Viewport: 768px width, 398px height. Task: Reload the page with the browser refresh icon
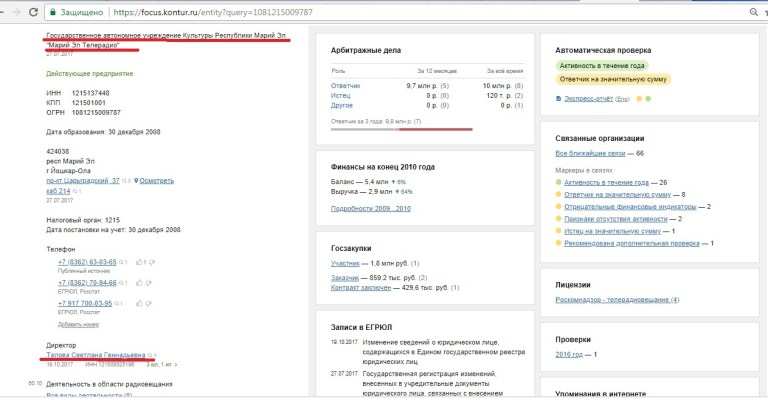point(33,12)
